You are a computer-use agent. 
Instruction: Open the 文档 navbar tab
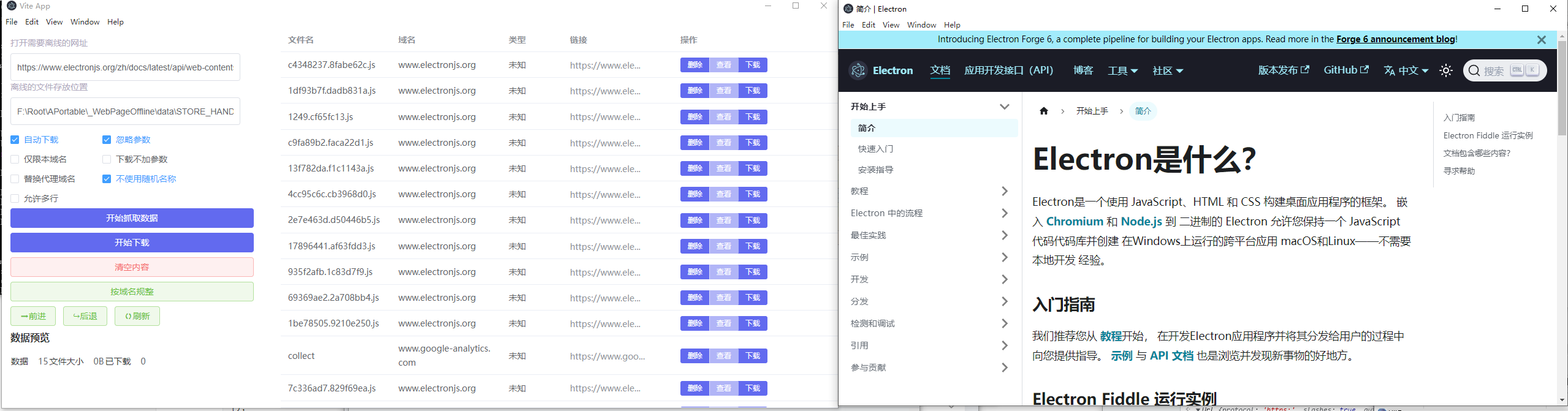pyautogui.click(x=940, y=70)
